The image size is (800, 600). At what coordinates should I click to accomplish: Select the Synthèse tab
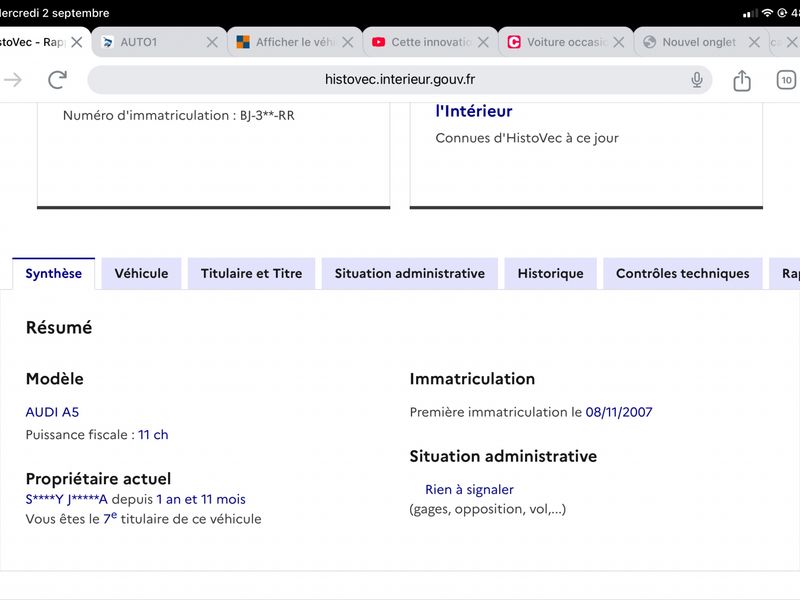coord(54,273)
